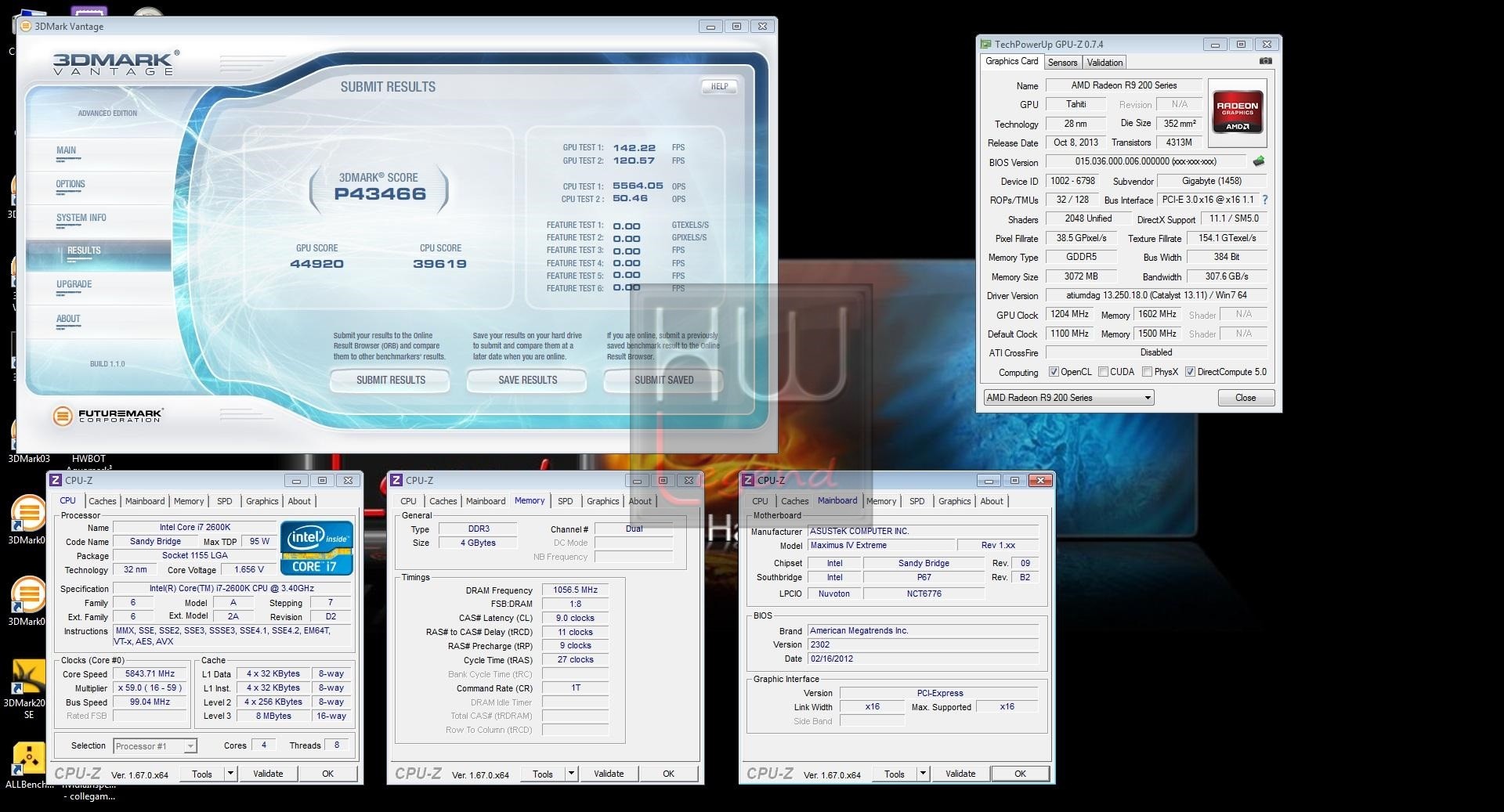Click the CPU-Z Mainboard window title icon
The height and width of the screenshot is (812, 1504).
coord(748,480)
